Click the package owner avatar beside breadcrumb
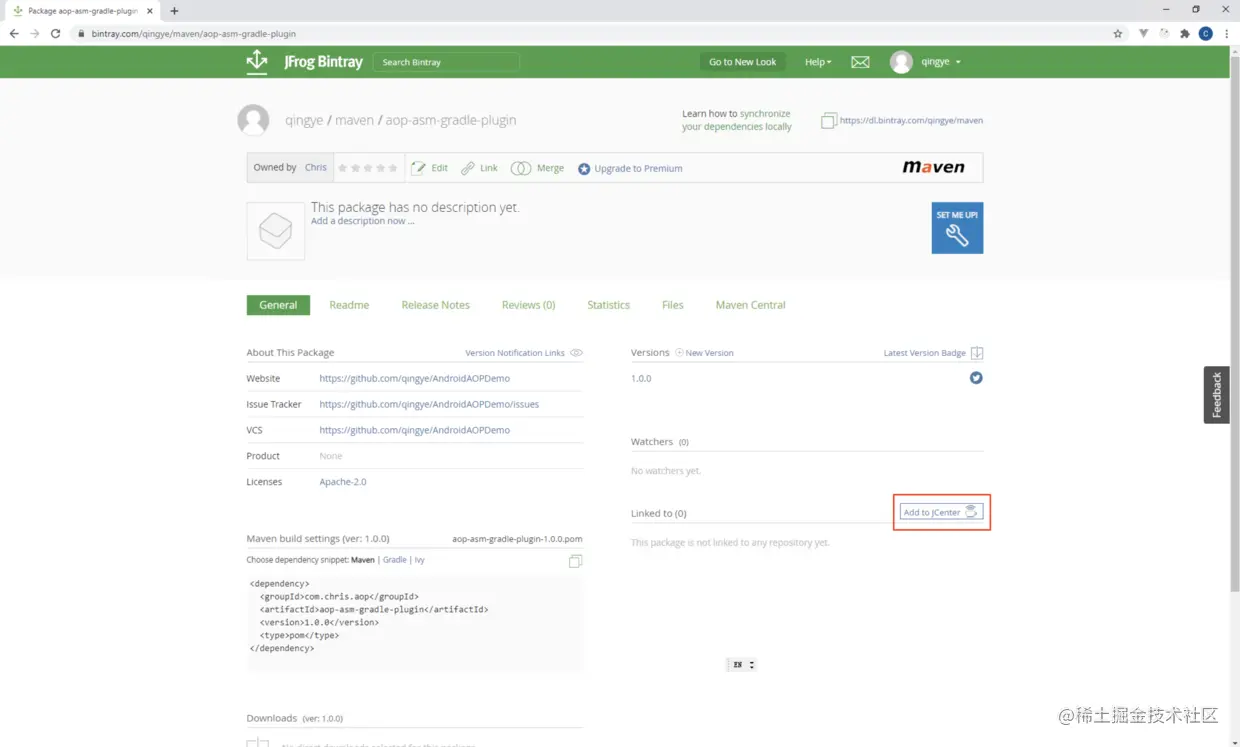The image size is (1240, 747). 253,120
